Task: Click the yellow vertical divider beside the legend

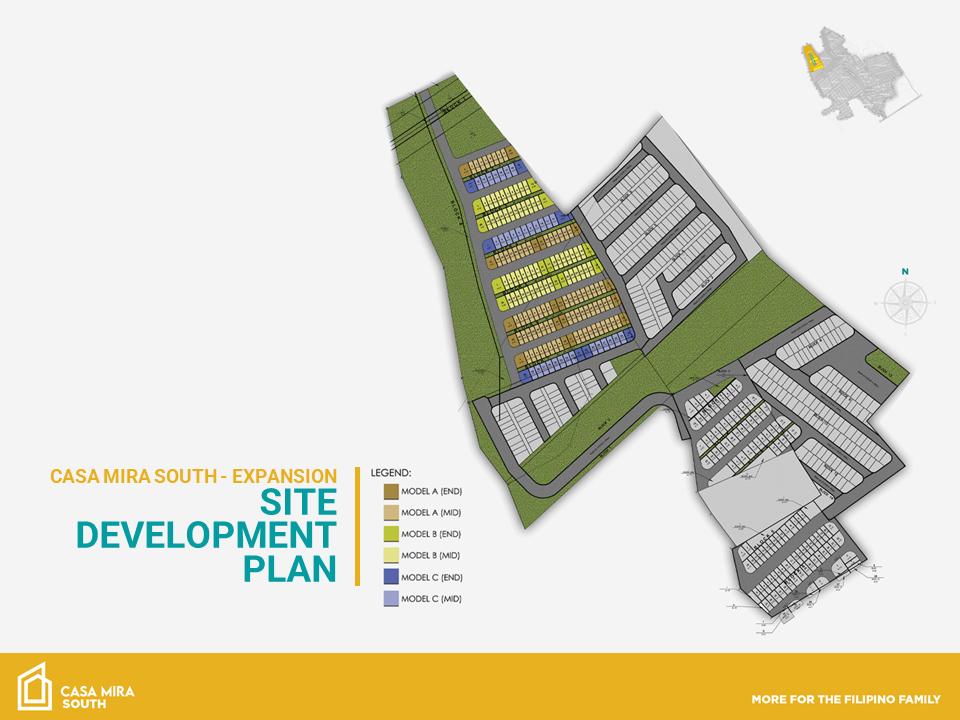Action: [357, 525]
